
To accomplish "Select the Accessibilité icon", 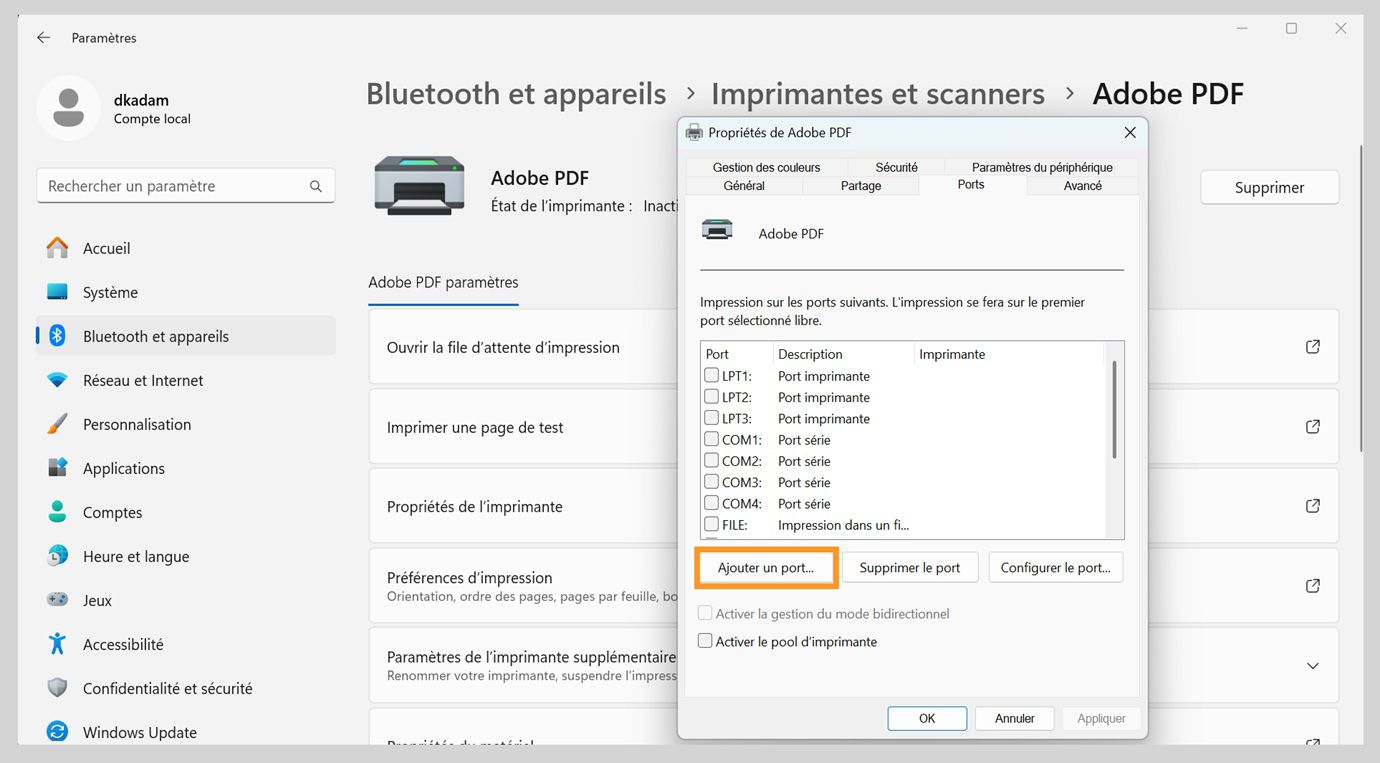I will pyautogui.click(x=57, y=644).
